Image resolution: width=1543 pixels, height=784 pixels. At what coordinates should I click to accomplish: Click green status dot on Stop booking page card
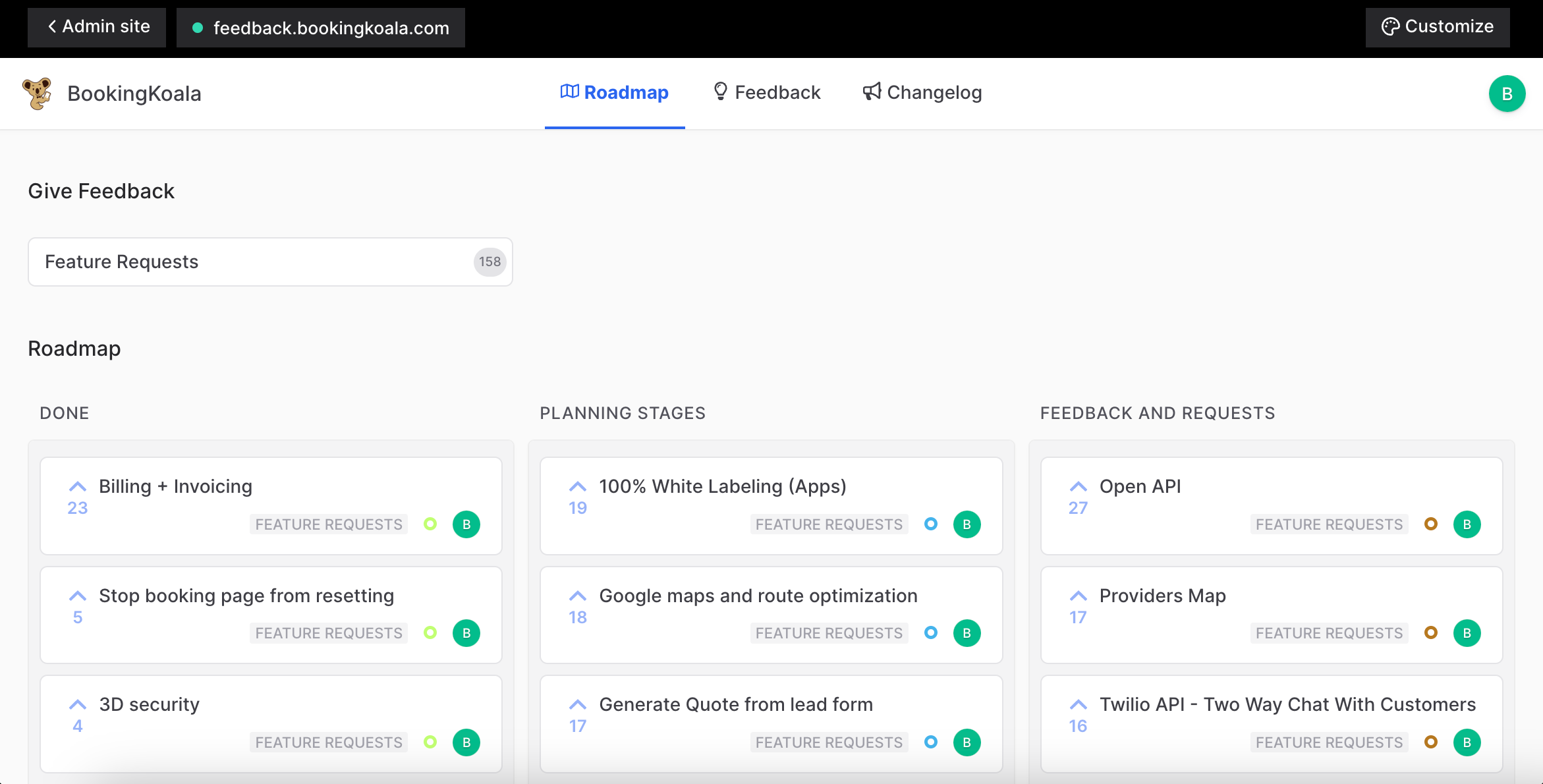tap(430, 633)
